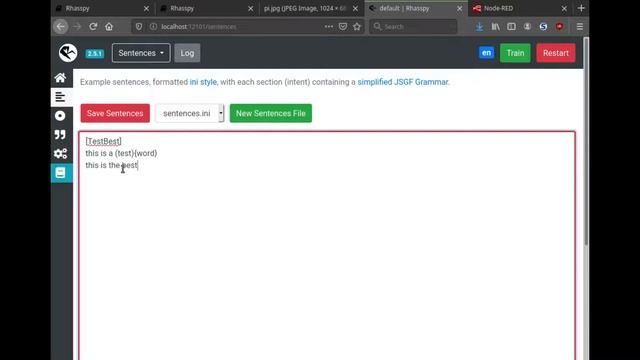Screen dimensions: 640x360
Task: Click Save Sentences button
Action: [115, 113]
